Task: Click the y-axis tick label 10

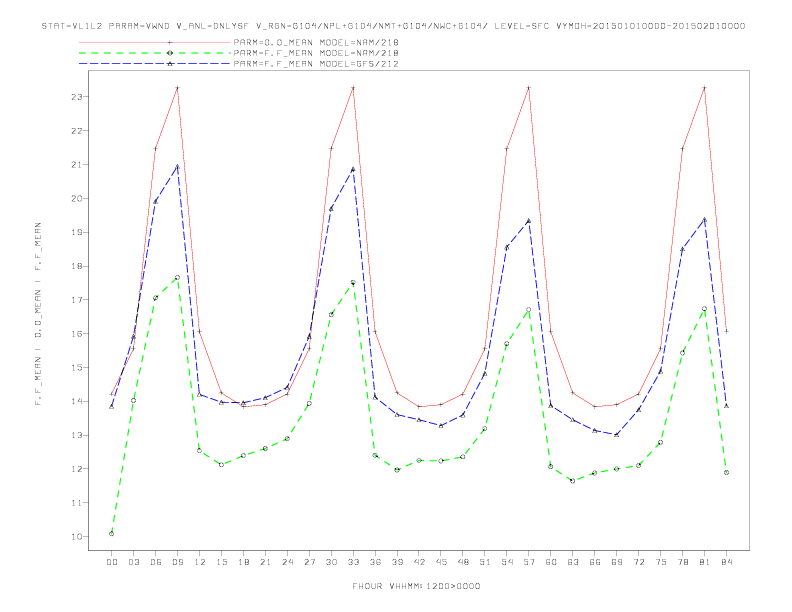Action: [x=77, y=536]
